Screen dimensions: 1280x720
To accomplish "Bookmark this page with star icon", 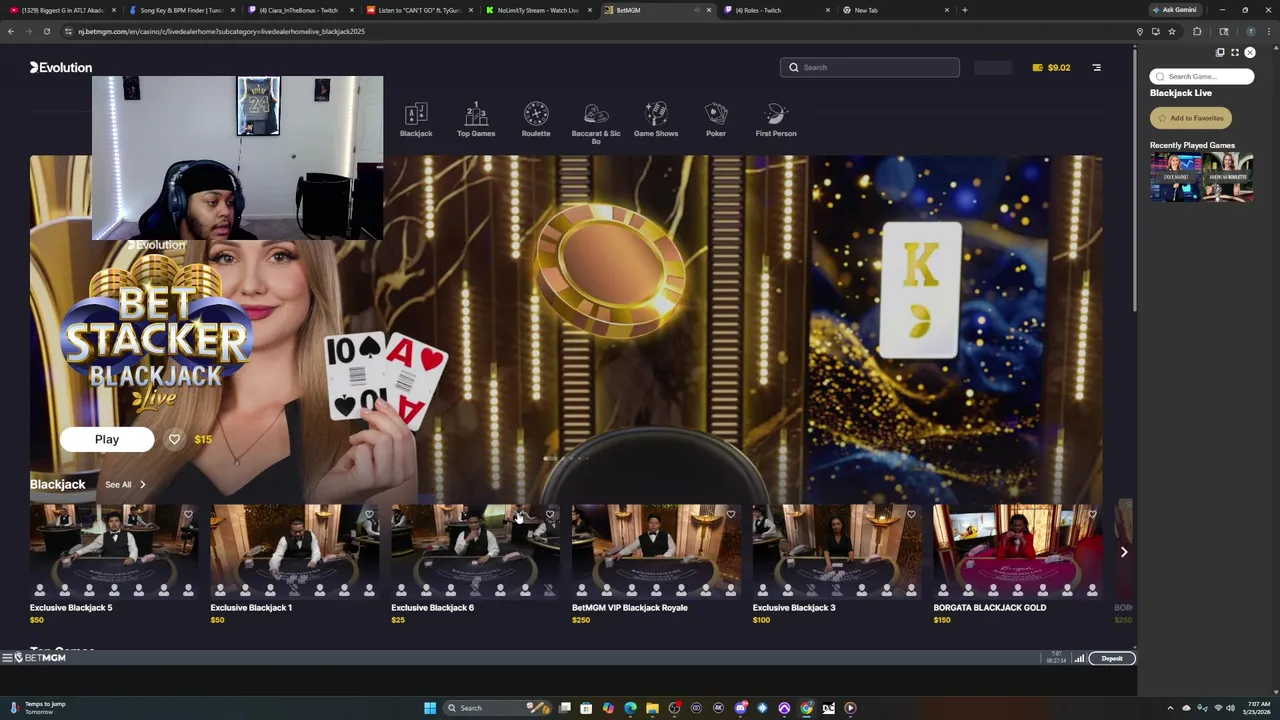I will [x=1172, y=31].
